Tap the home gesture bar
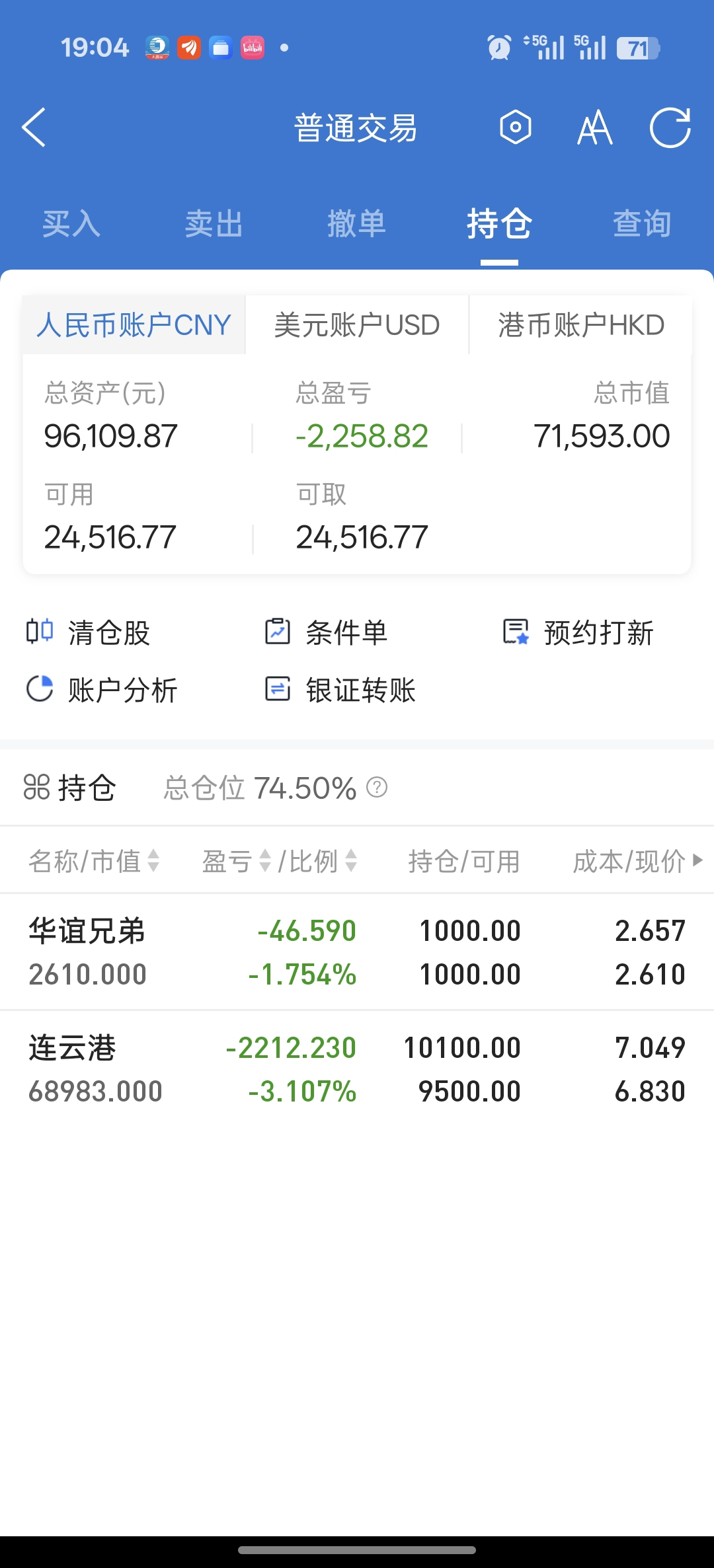Viewport: 714px width, 1568px height. coord(357,1549)
